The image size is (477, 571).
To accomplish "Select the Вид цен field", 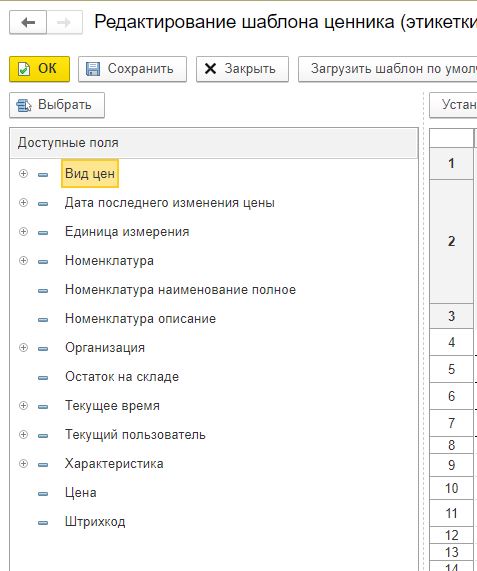I will tap(90, 173).
